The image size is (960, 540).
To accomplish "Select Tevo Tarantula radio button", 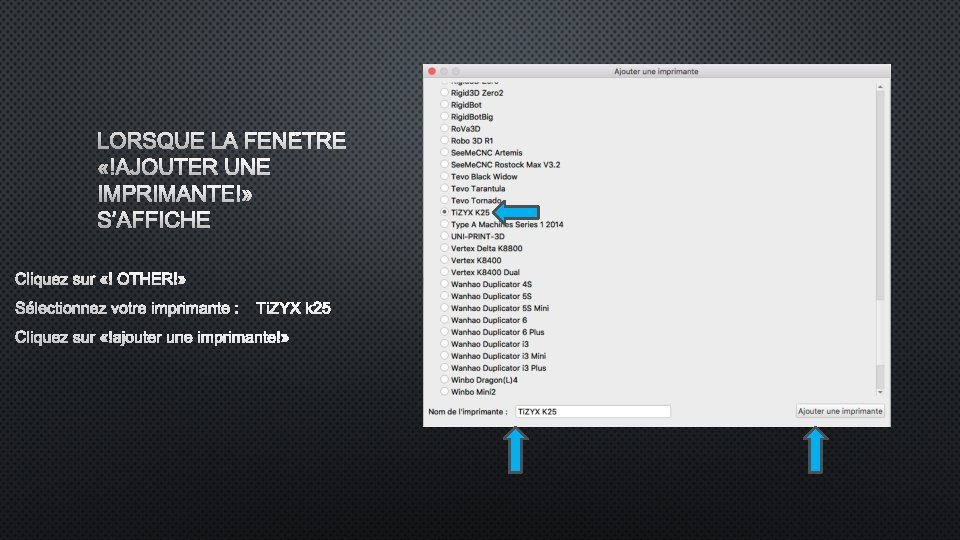I will click(444, 188).
